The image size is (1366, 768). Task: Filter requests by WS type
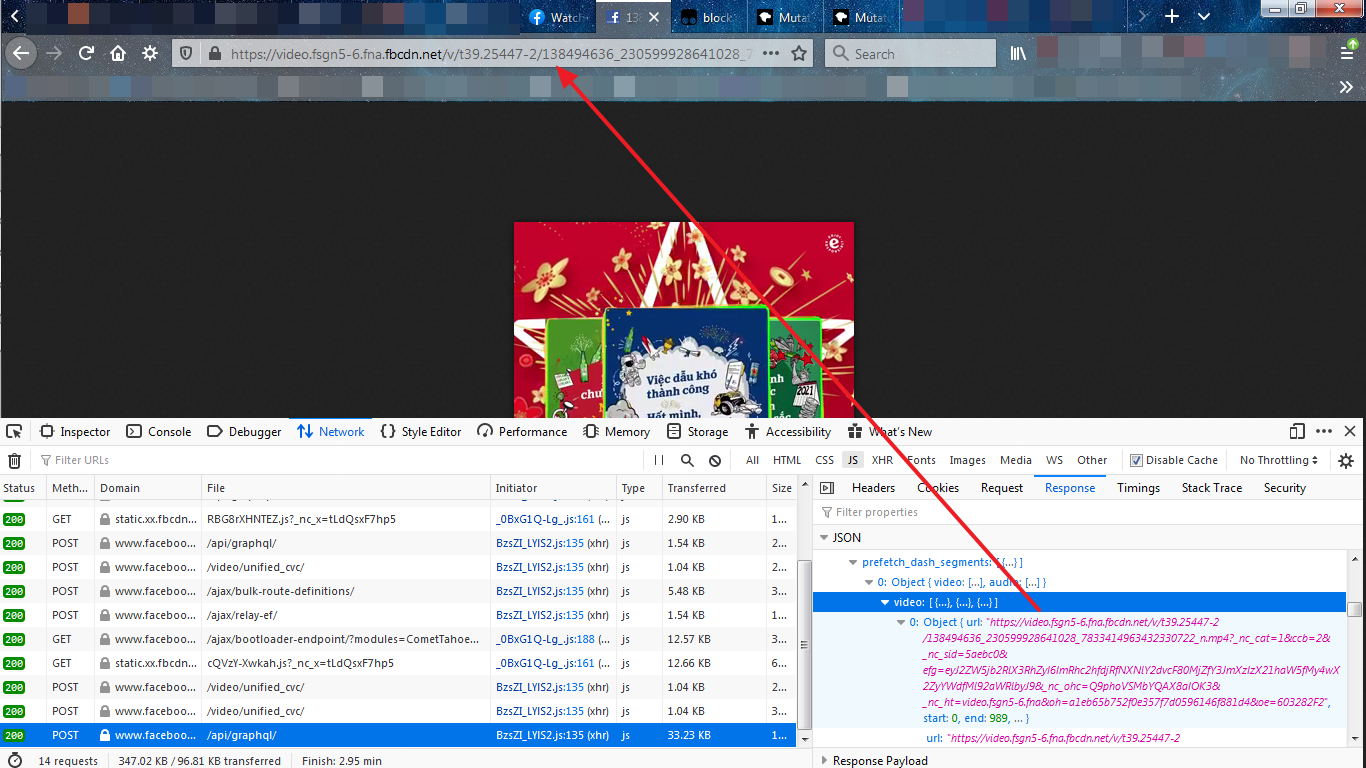pyautogui.click(x=1054, y=460)
